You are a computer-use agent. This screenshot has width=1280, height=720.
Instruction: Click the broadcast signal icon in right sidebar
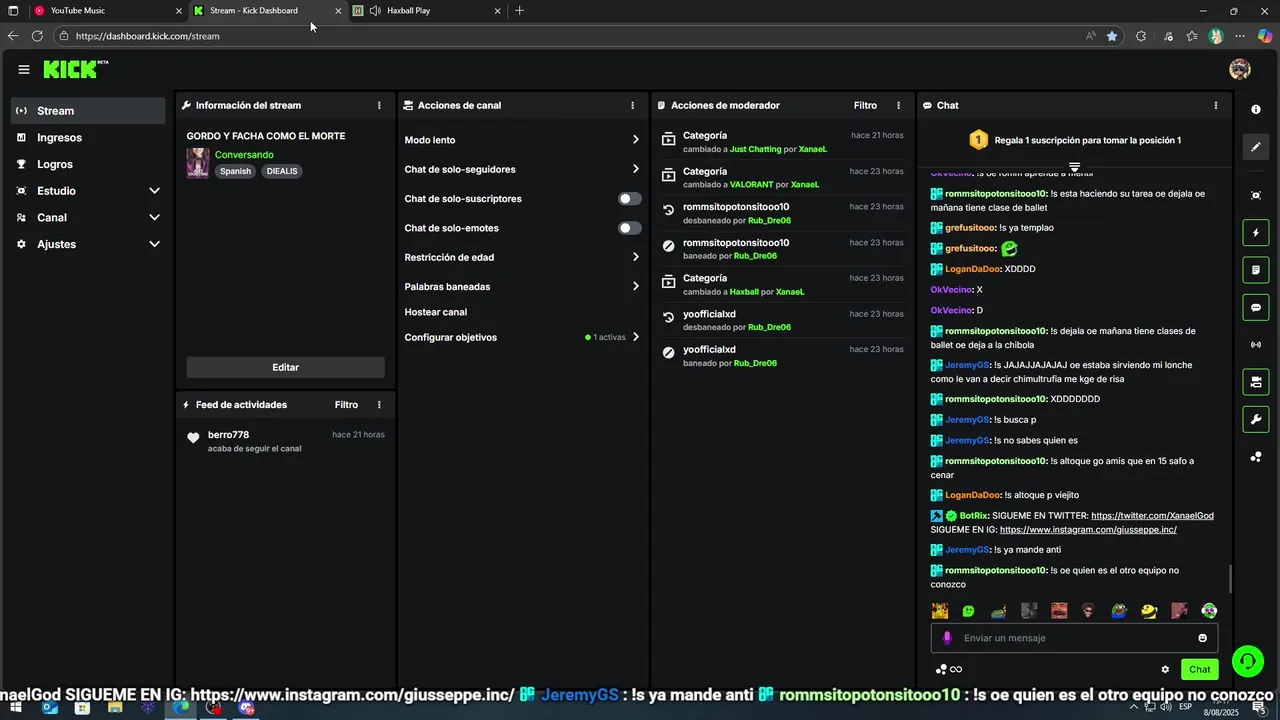[1256, 345]
